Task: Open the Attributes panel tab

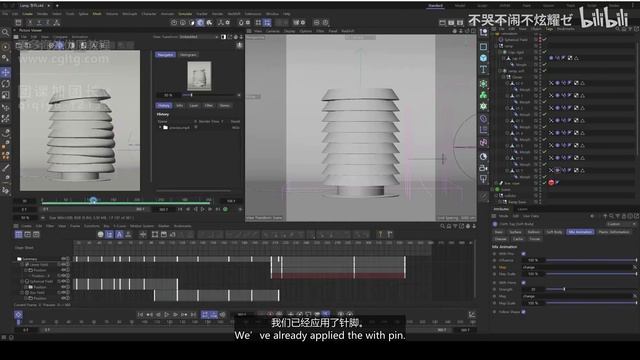Action: pos(502,209)
